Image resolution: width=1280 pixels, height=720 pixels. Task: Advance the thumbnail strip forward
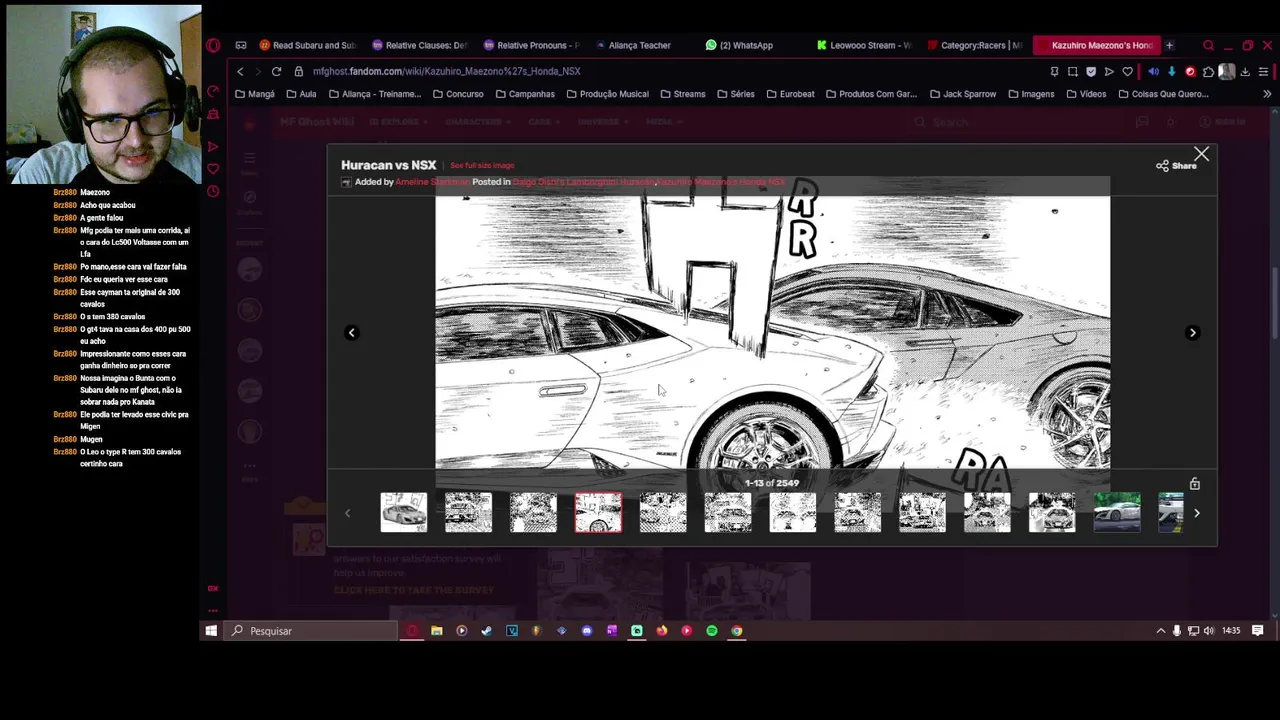point(1197,513)
